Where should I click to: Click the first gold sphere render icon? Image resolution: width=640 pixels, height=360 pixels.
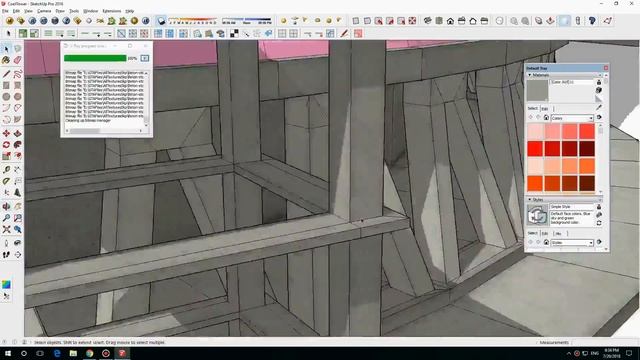tap(9, 21)
